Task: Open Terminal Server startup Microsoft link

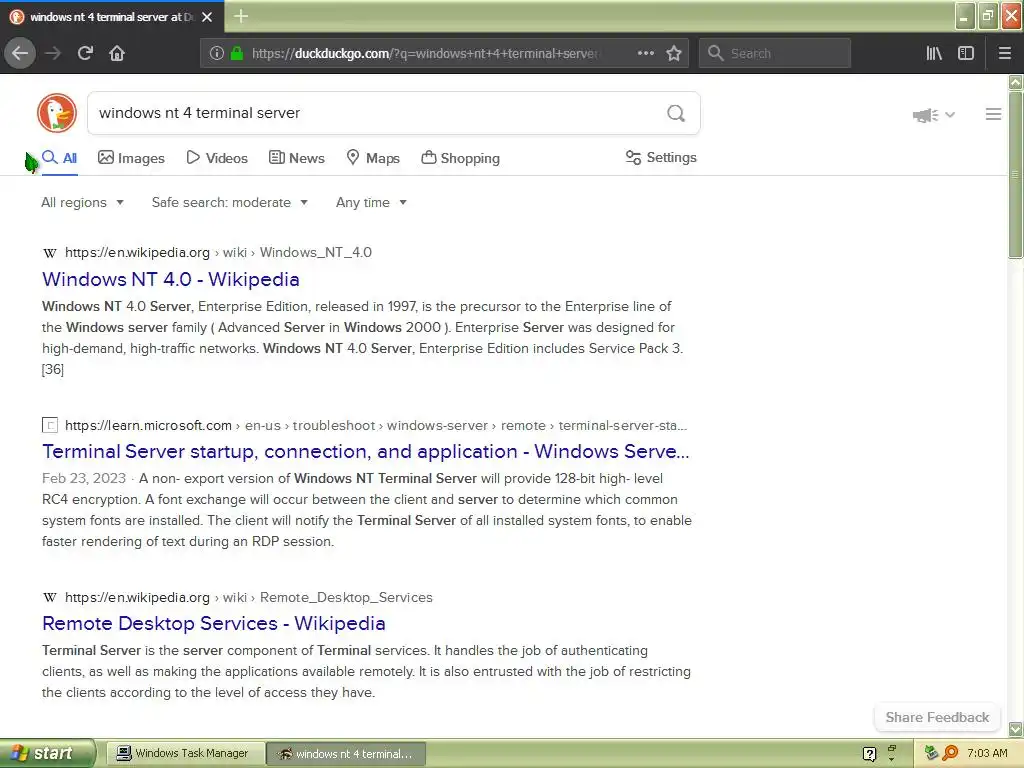Action: click(366, 452)
